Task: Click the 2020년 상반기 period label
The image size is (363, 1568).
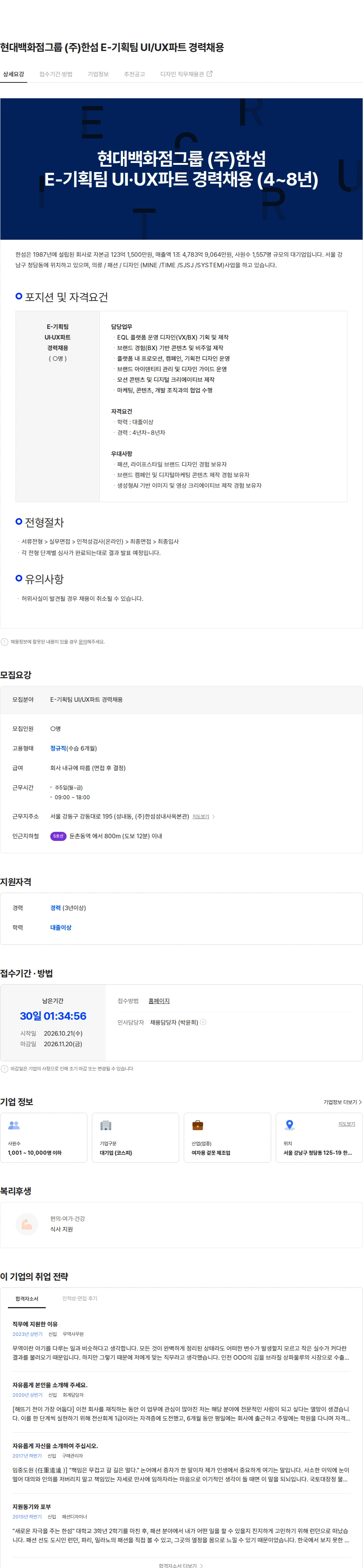Action: 27,1395
